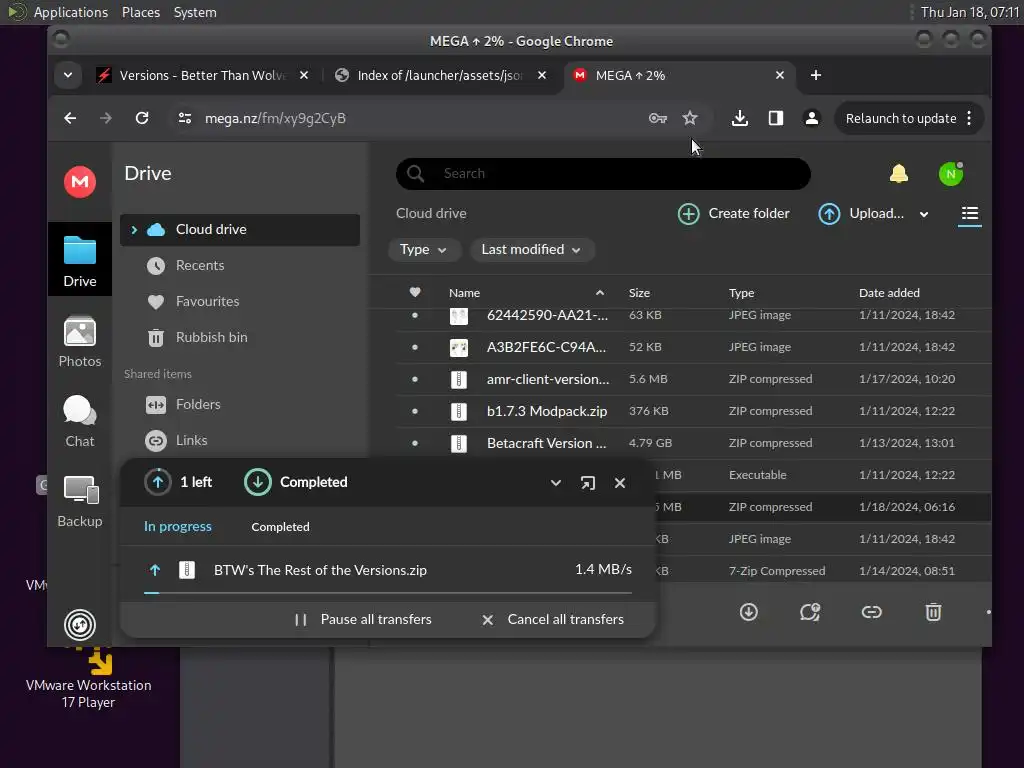Select the A3B2FE6C-C94A... image file
The image size is (1024, 768).
point(693,347)
